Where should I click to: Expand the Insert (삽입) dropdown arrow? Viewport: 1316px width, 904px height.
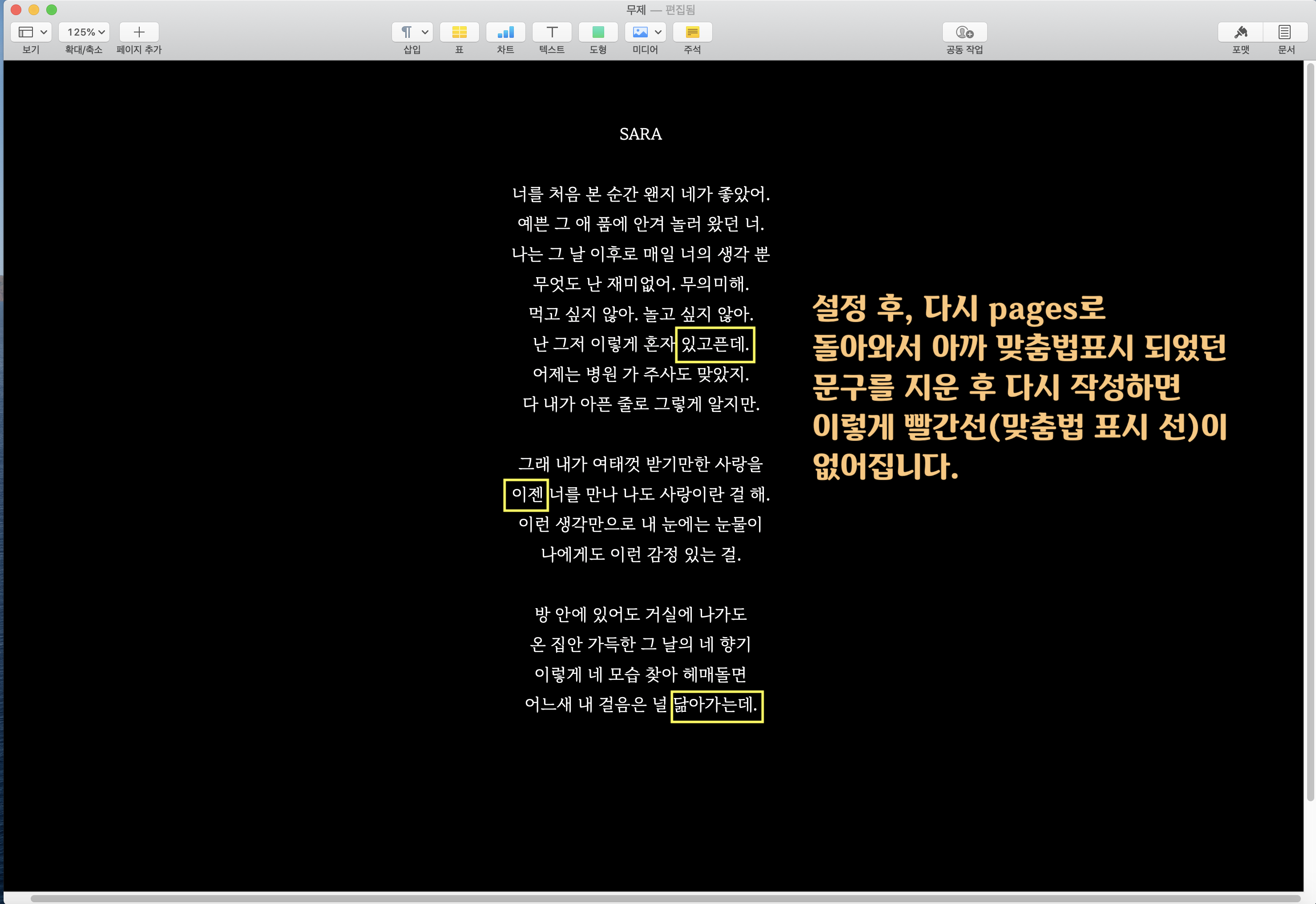tap(425, 32)
